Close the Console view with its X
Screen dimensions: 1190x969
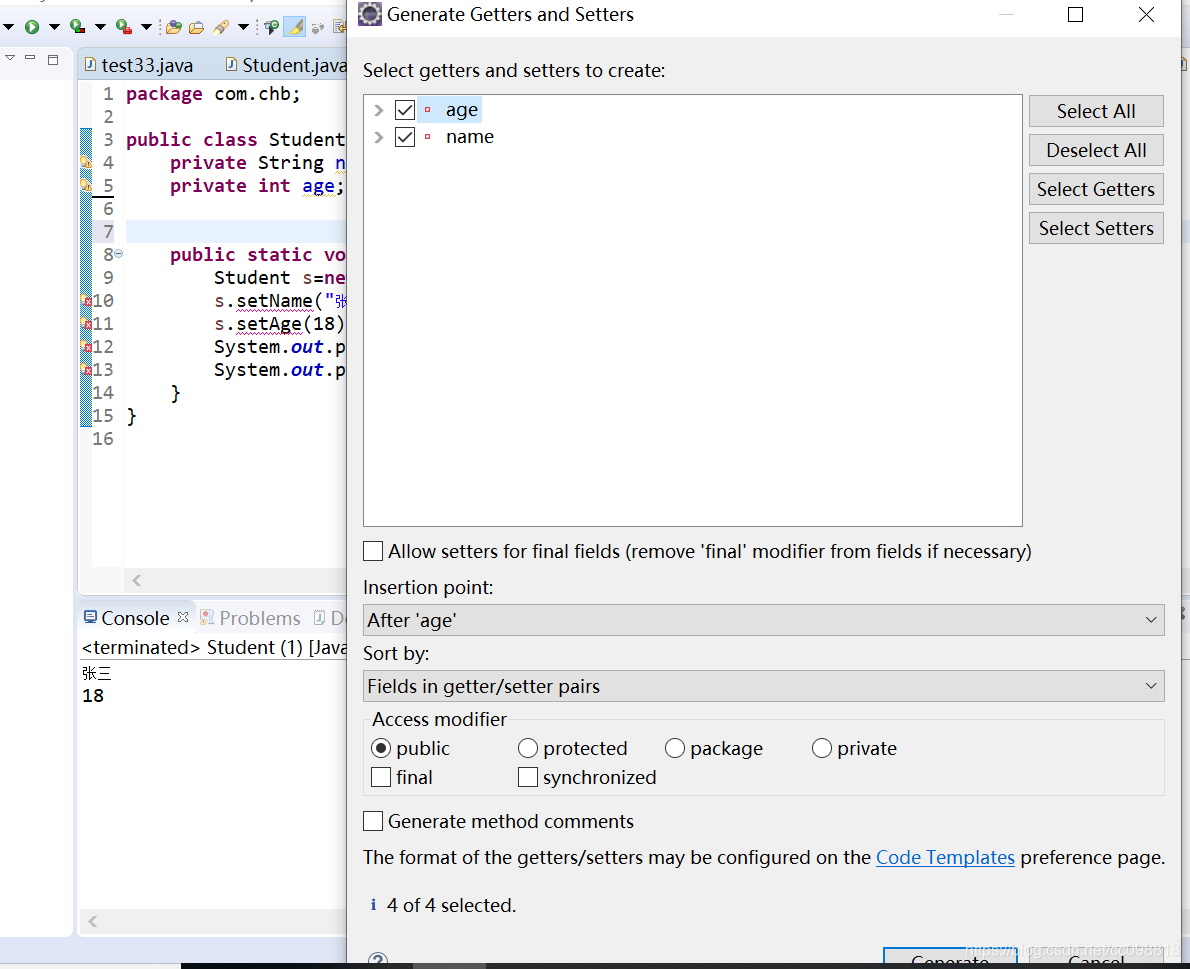[183, 617]
